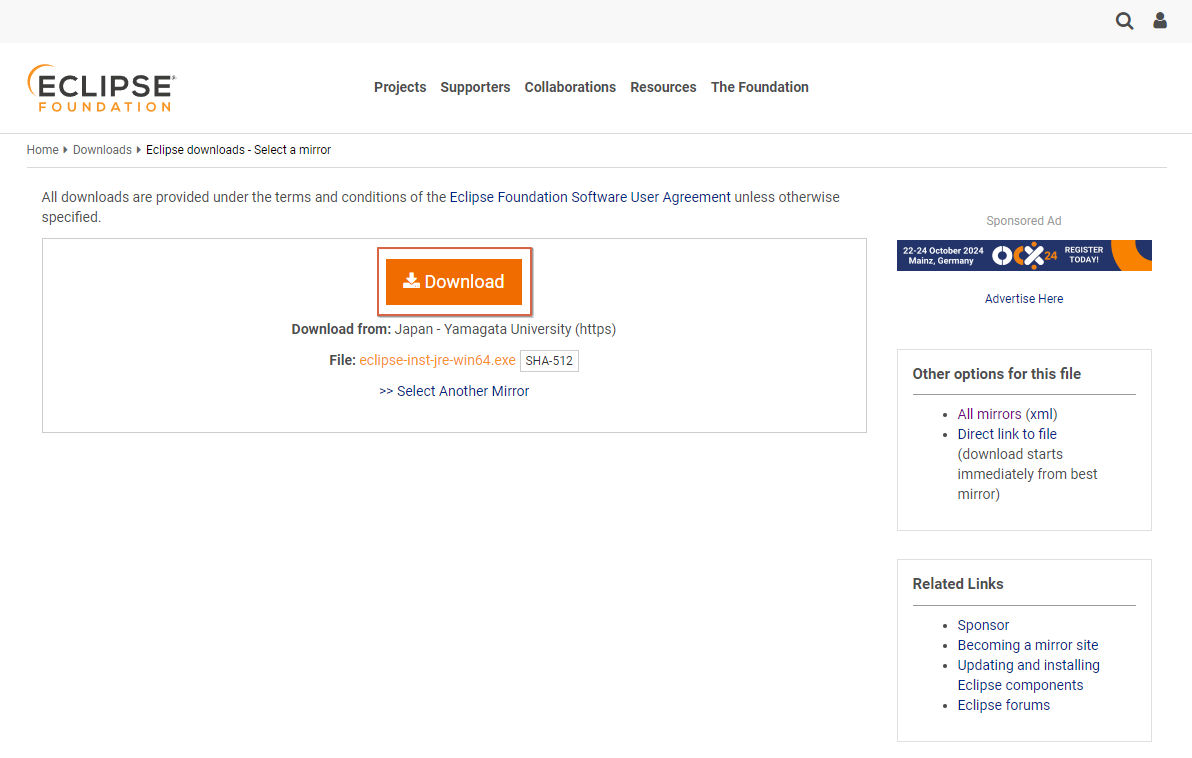The image size is (1192, 758).
Task: Expand the Resources menu
Action: 663,87
